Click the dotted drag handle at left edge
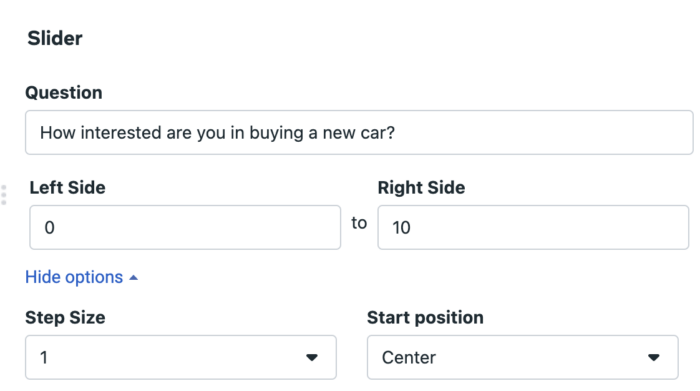Viewport: 700px width, 391px height. (x=4, y=195)
